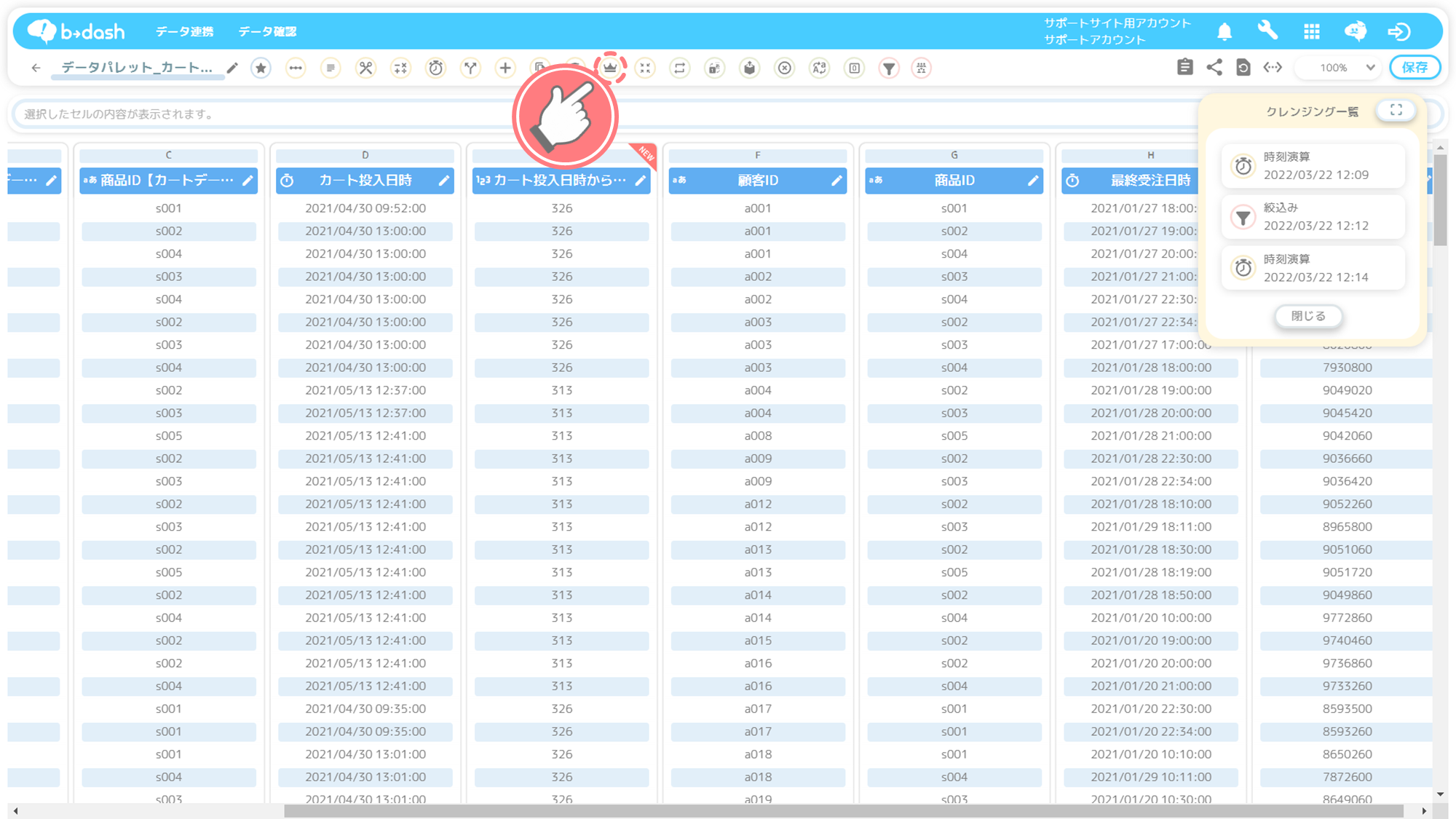This screenshot has height=819, width=1456.
Task: Click the column width arrows icon
Action: pyautogui.click(x=1273, y=67)
